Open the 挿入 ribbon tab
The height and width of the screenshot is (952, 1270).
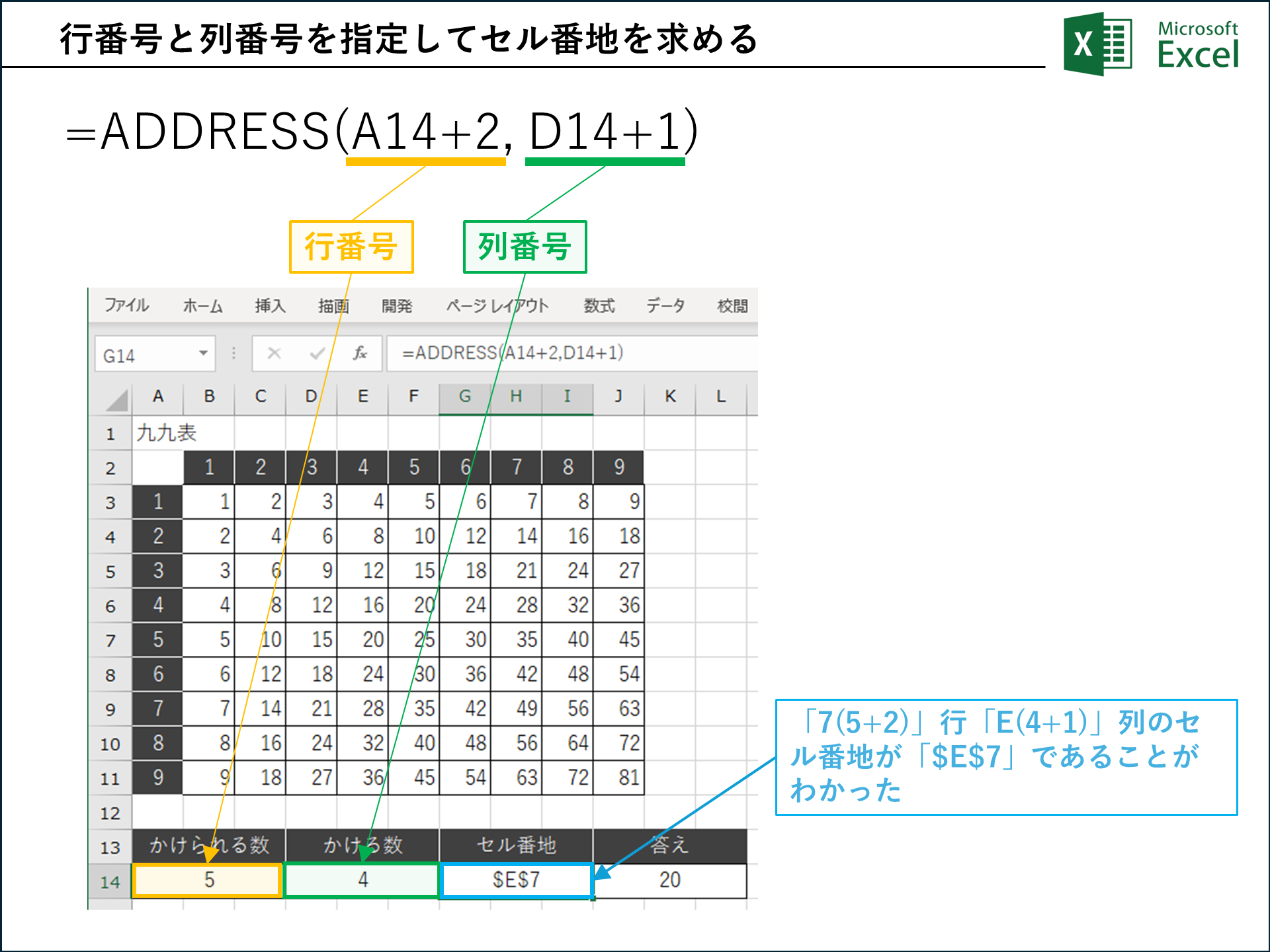click(270, 306)
